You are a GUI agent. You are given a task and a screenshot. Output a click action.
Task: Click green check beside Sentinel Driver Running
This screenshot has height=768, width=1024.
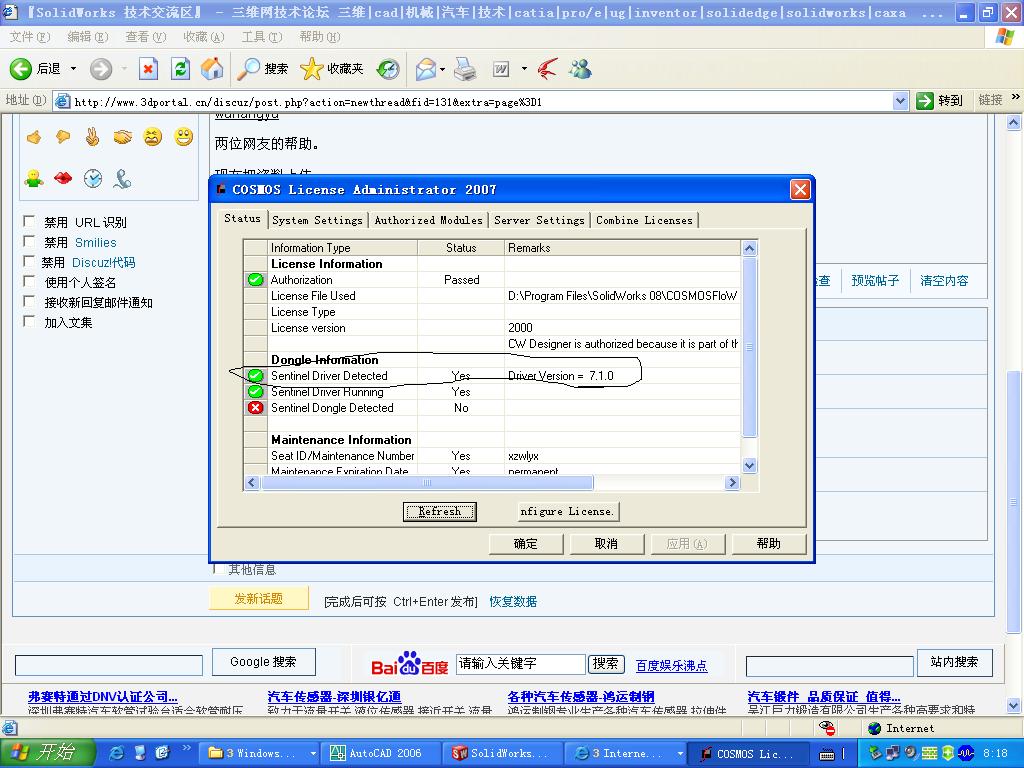click(x=255, y=392)
